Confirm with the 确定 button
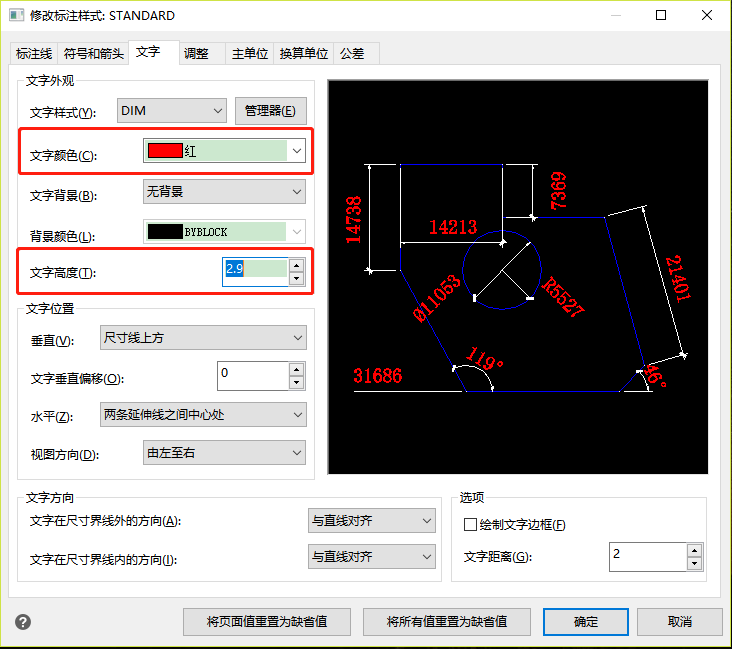Viewport: 732px width, 649px height. [586, 622]
